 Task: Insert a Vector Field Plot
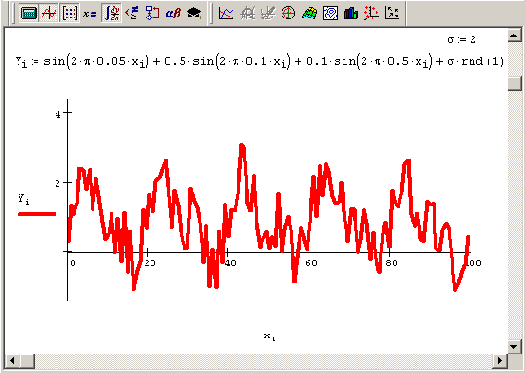(392, 13)
